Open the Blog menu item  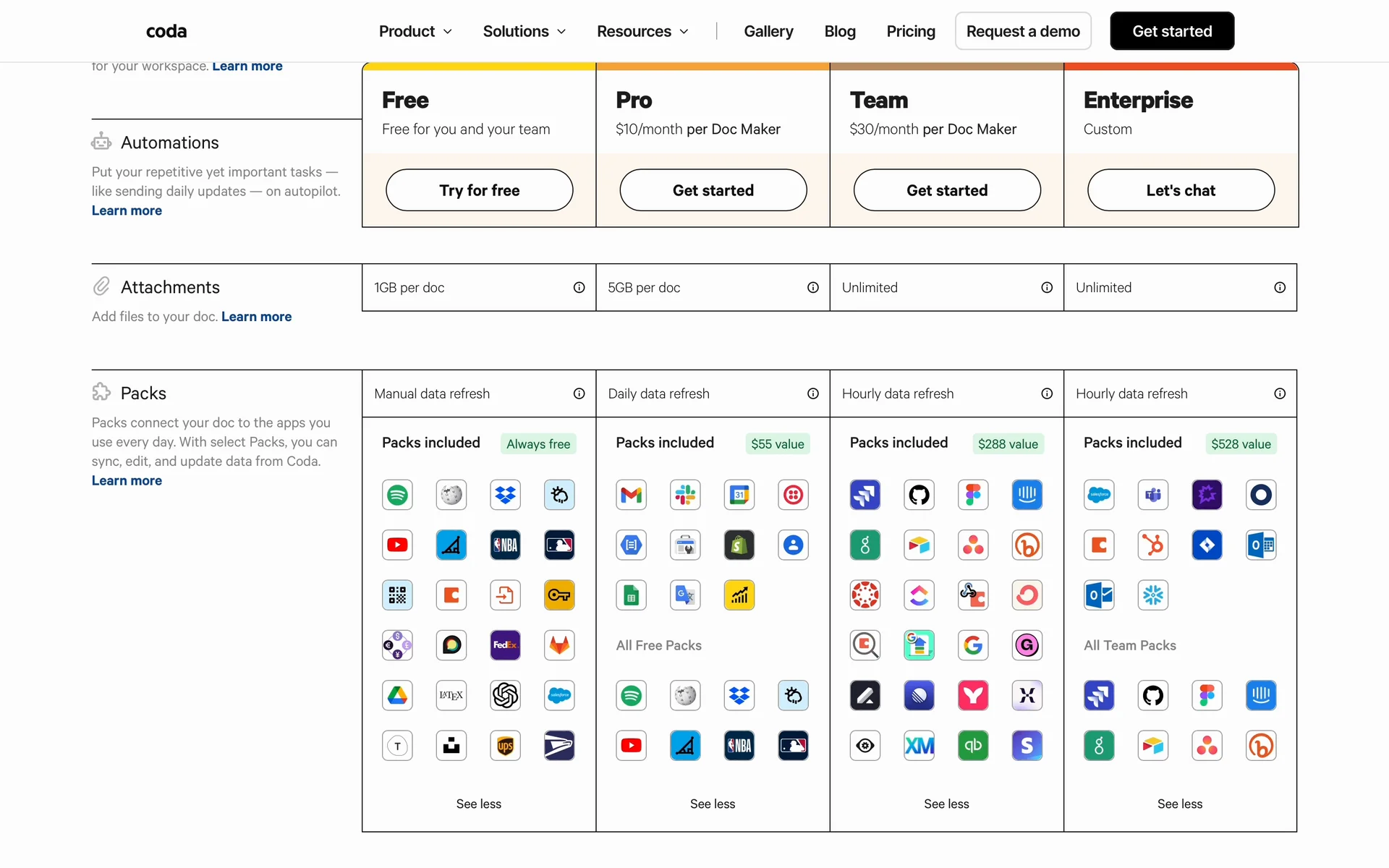[x=839, y=31]
